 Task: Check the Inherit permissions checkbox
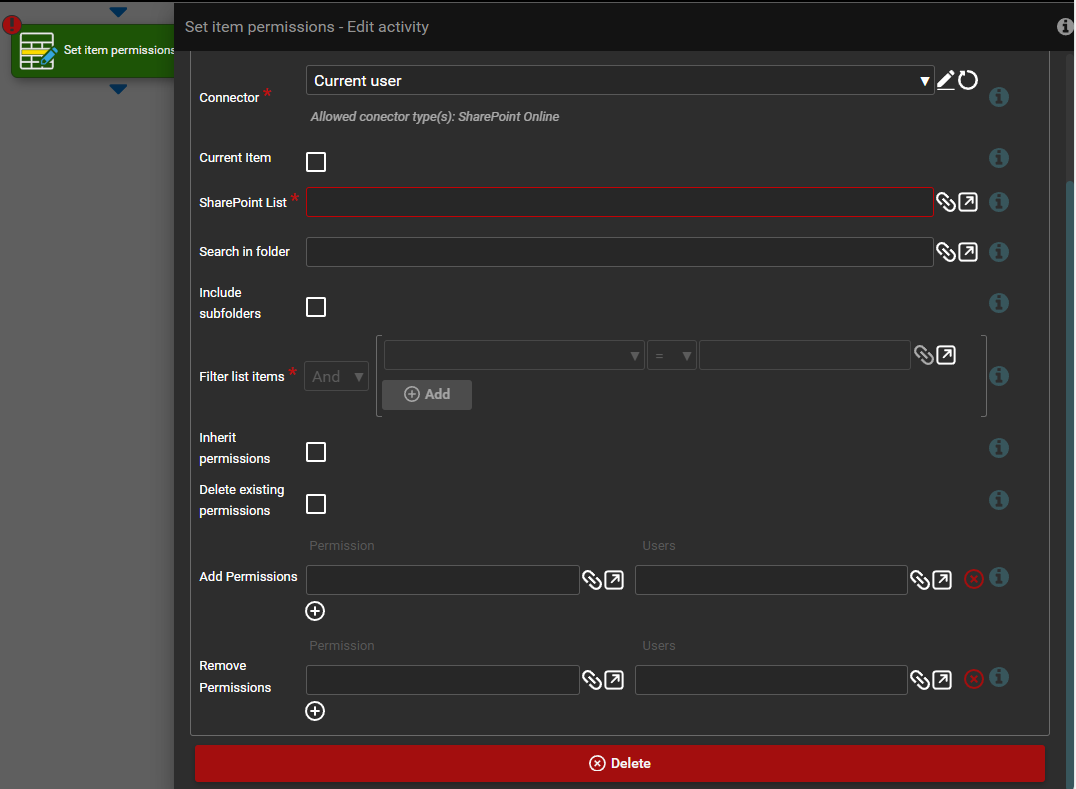tap(316, 452)
